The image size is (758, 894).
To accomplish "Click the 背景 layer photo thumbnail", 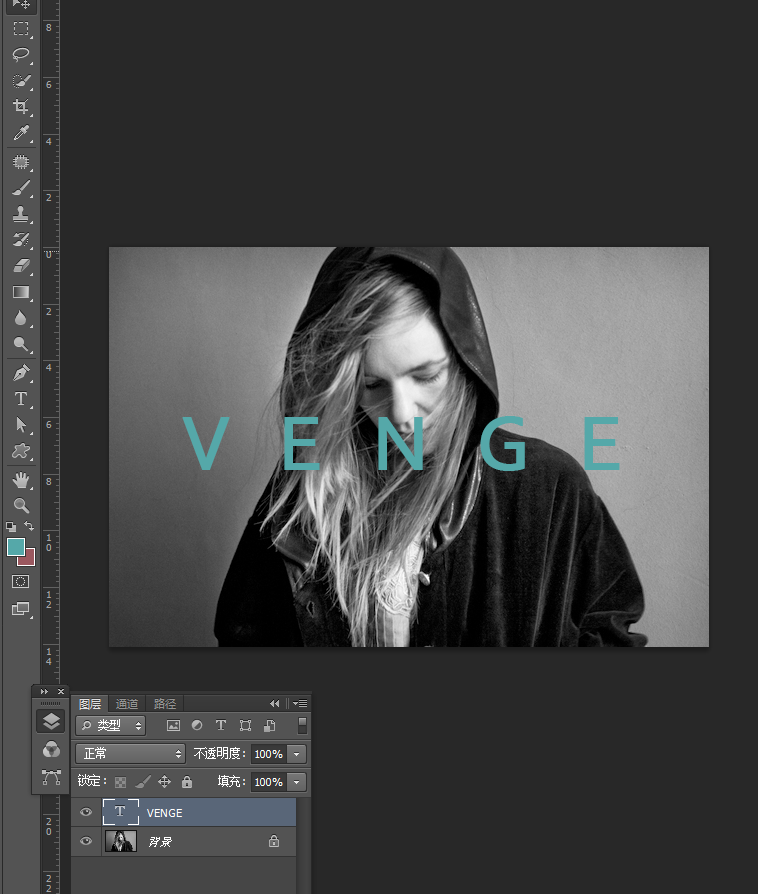I will [x=121, y=841].
